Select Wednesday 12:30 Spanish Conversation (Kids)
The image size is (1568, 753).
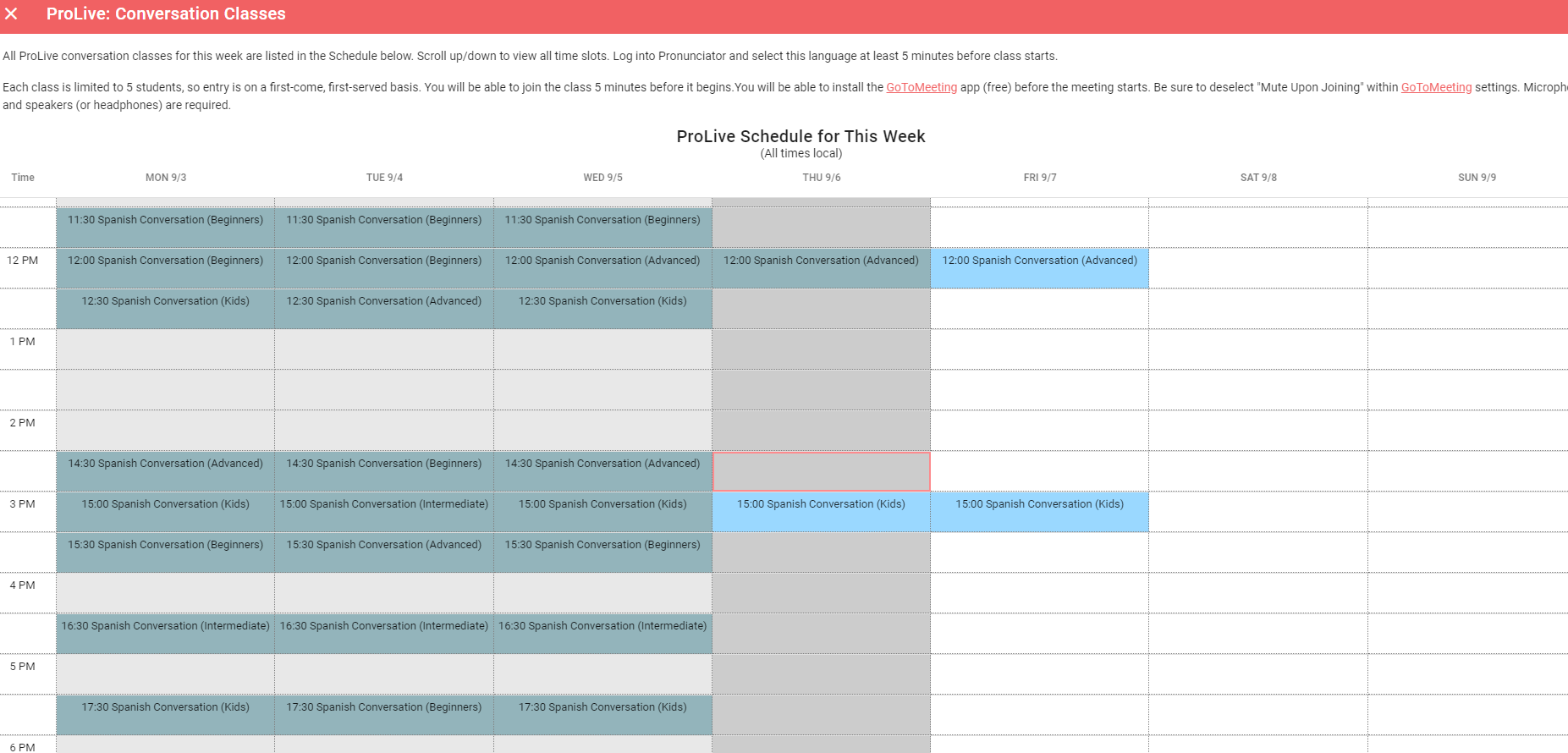tap(602, 308)
